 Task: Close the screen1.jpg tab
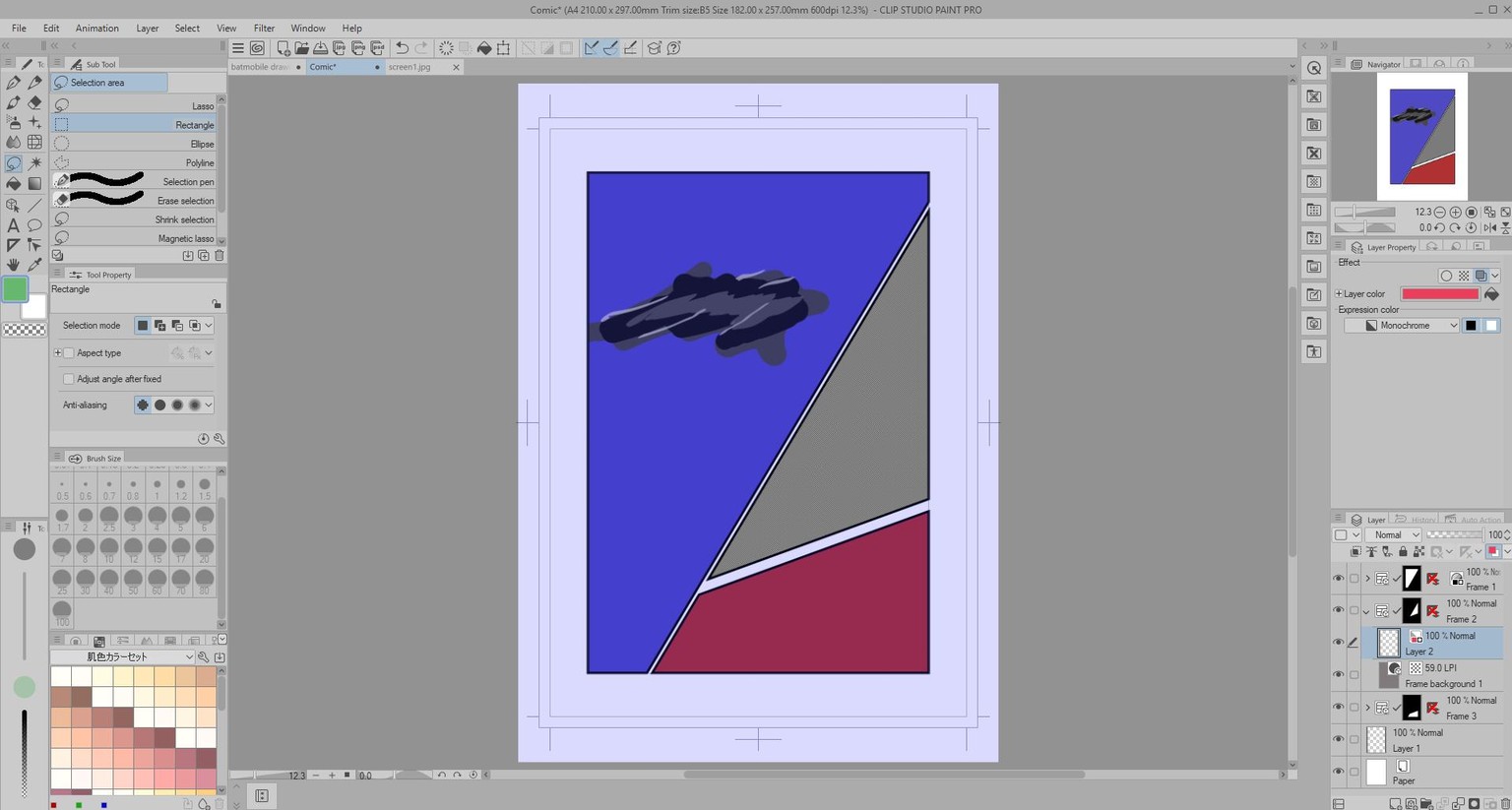tap(456, 67)
